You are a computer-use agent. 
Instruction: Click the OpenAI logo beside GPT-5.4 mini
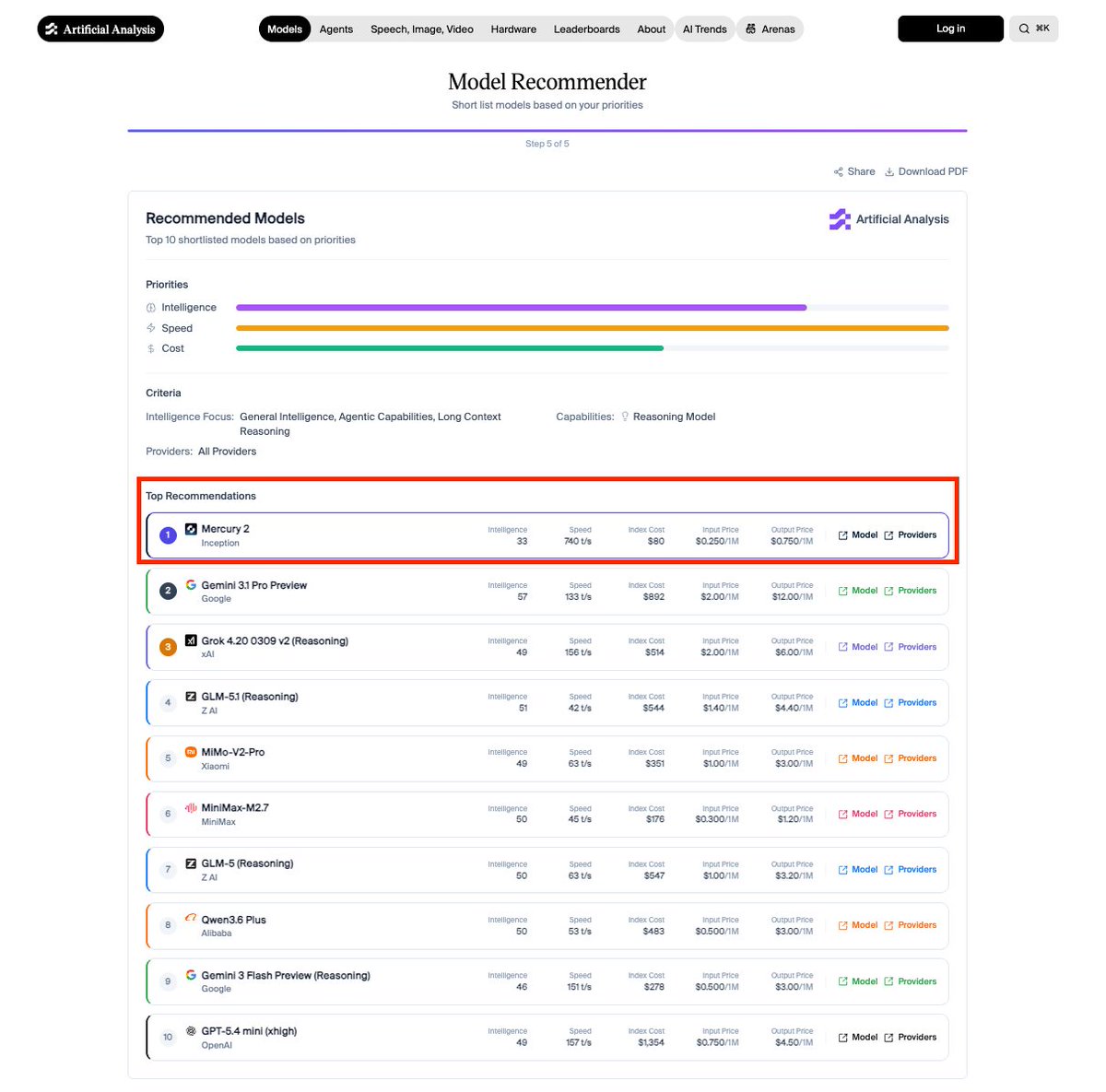click(x=191, y=1031)
